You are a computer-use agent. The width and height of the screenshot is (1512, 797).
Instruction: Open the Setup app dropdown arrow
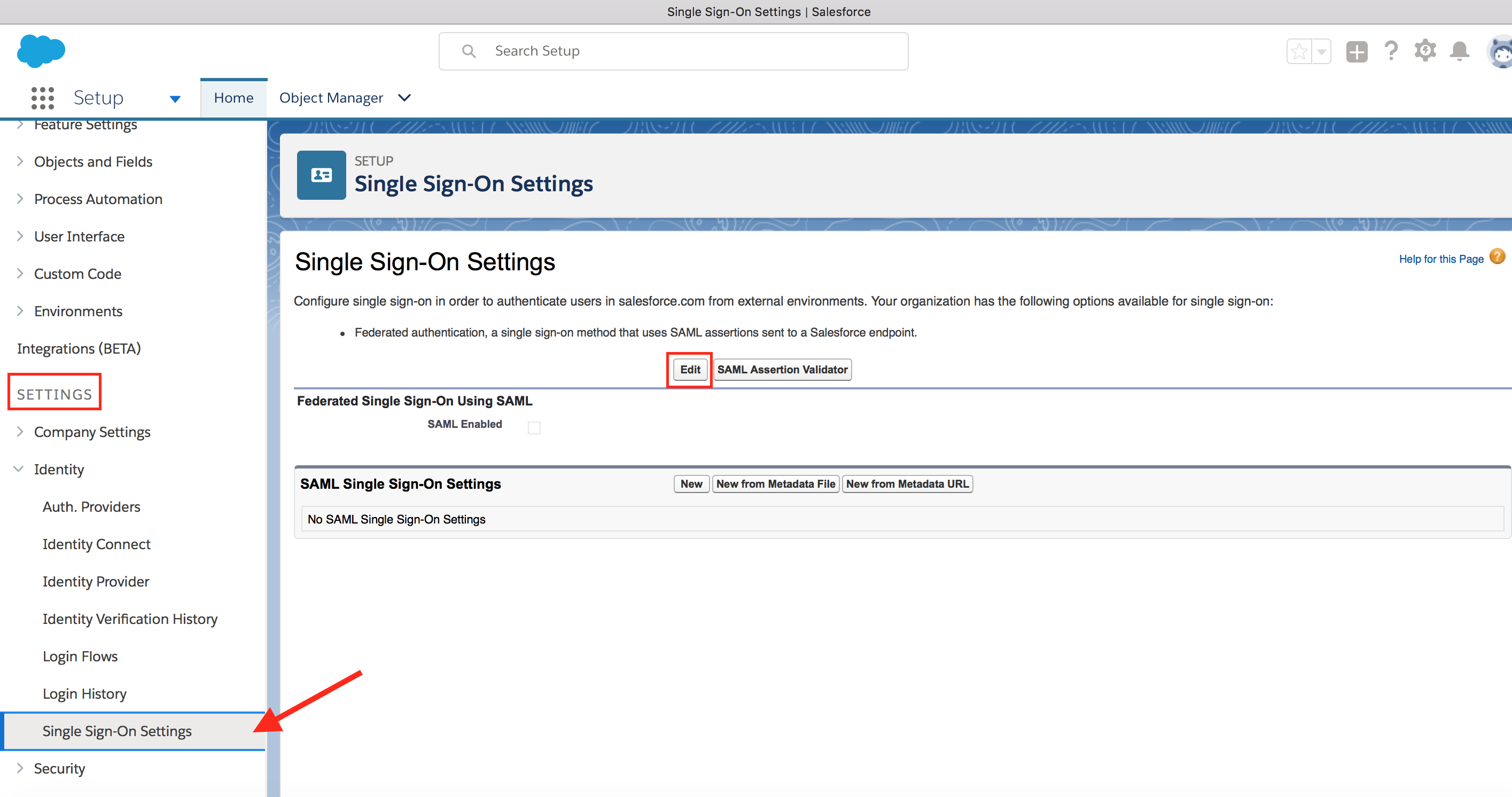pos(175,99)
